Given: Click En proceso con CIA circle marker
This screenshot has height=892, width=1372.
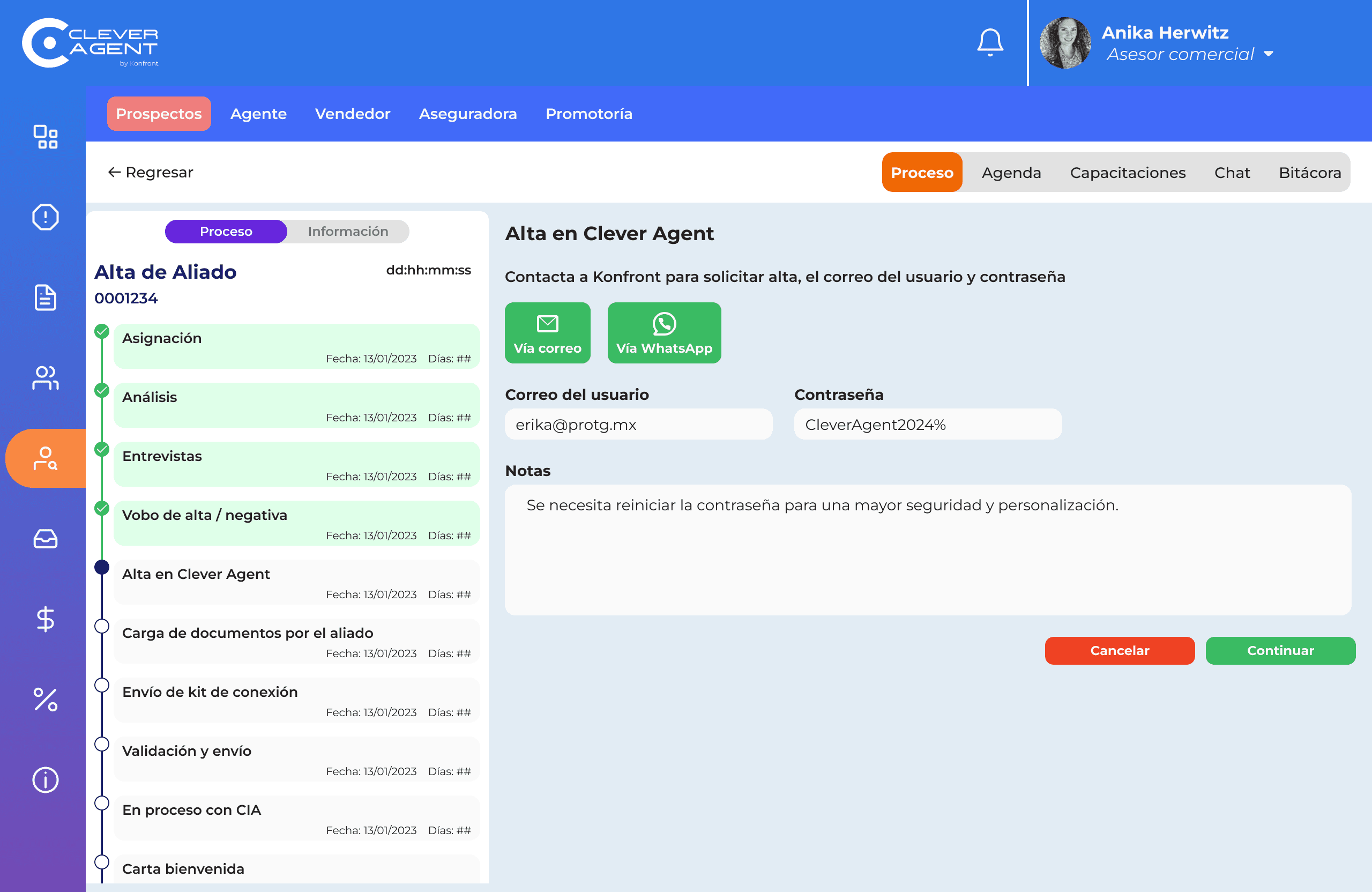Looking at the screenshot, I should [x=102, y=803].
